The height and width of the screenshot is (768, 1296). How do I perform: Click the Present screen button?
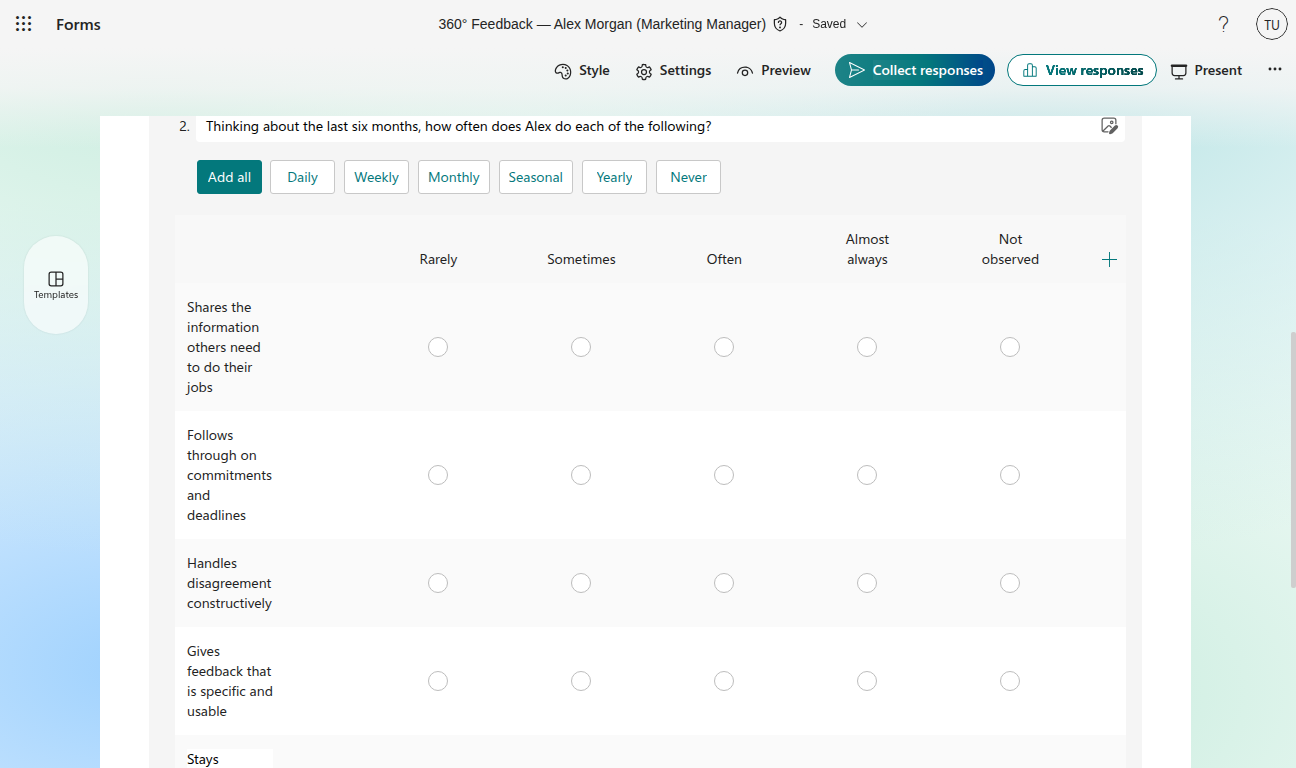click(1207, 70)
